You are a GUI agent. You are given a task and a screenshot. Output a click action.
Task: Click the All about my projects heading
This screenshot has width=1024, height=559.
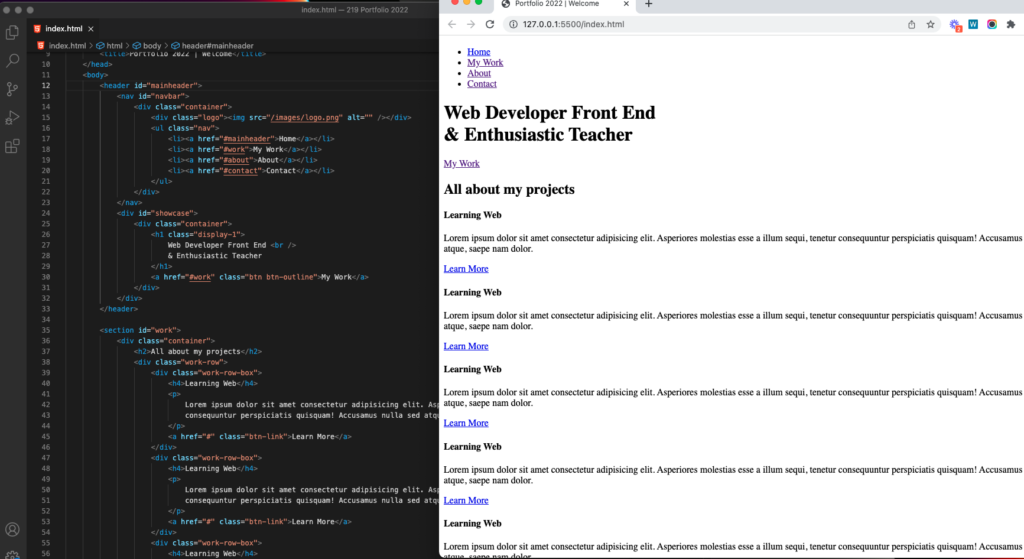(x=509, y=189)
